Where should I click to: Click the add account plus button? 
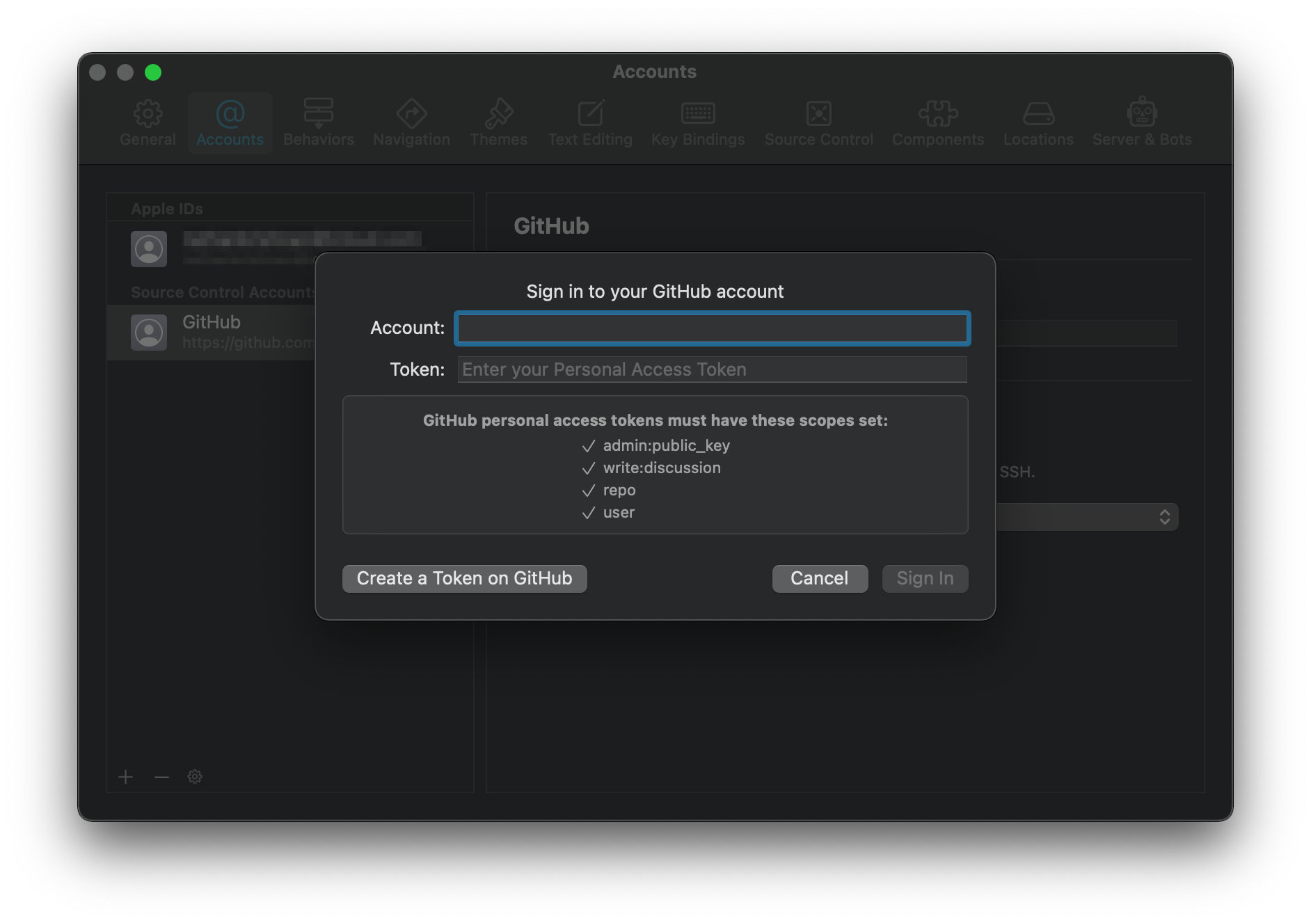125,776
